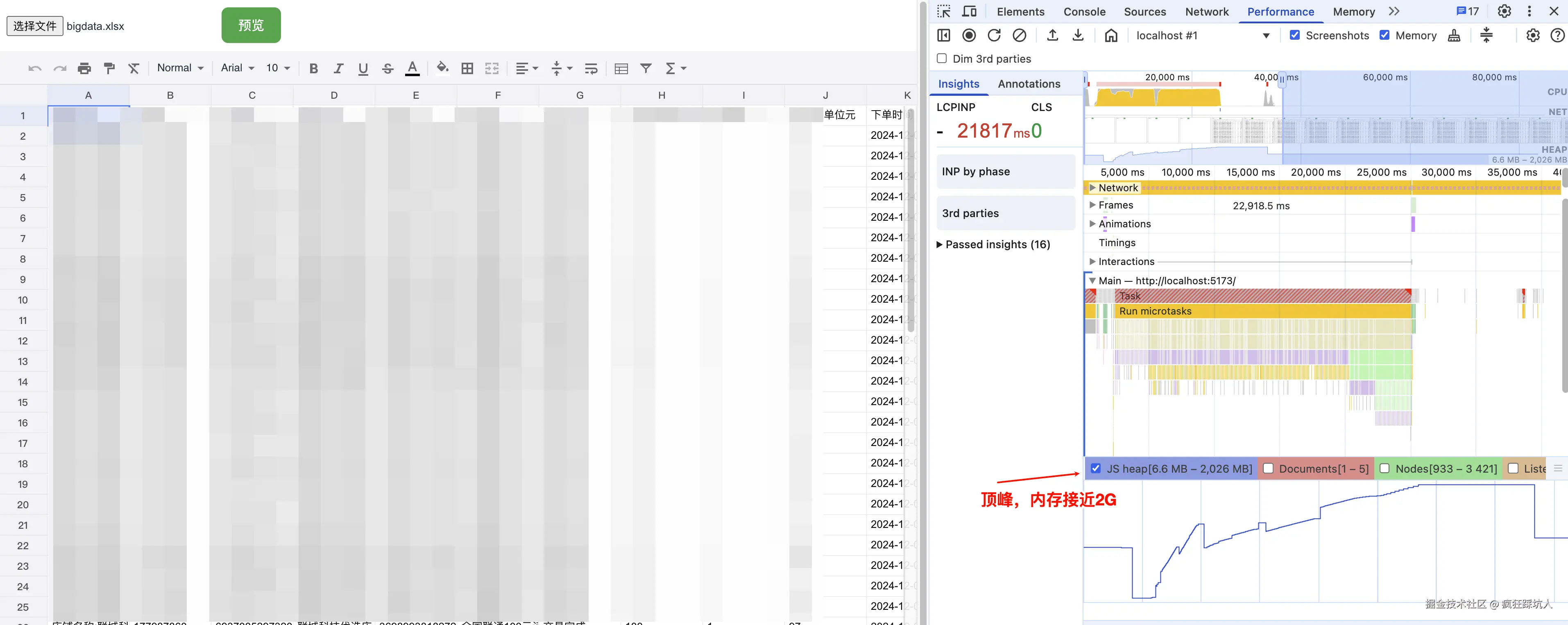
Task: Click the text color underline A swatch
Action: [x=412, y=68]
